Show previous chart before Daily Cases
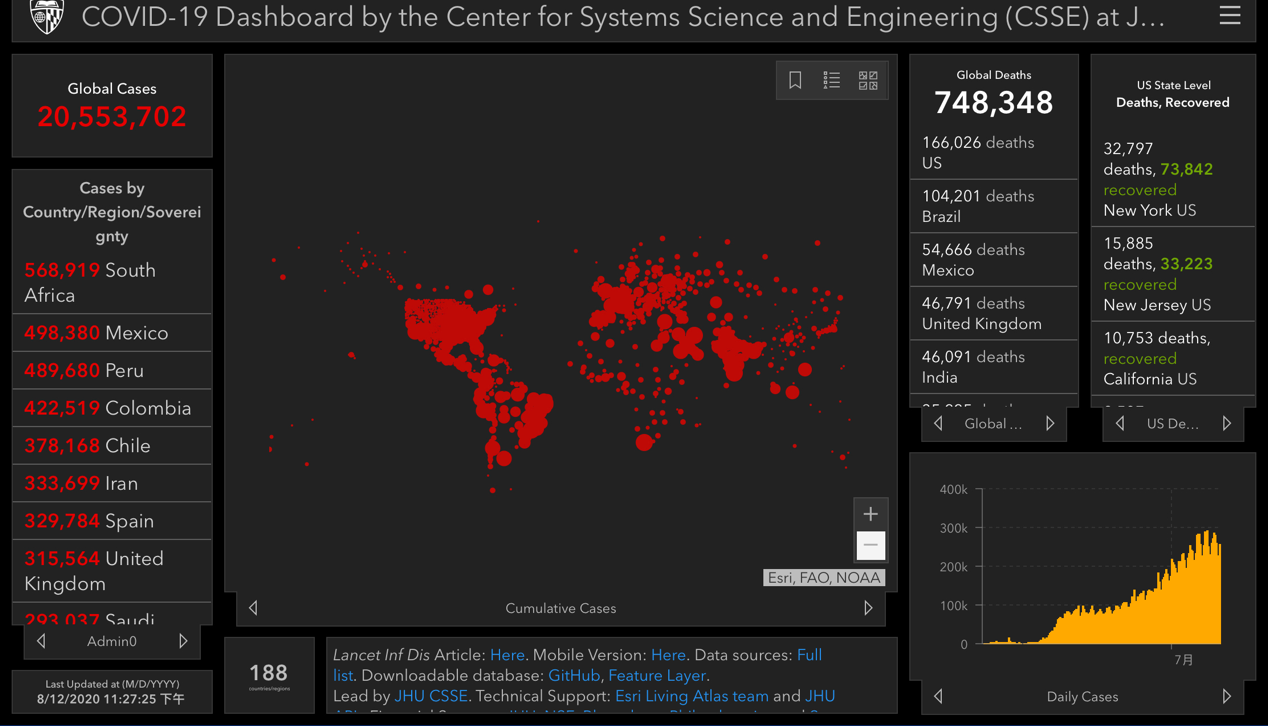This screenshot has width=1268, height=726. click(x=938, y=696)
